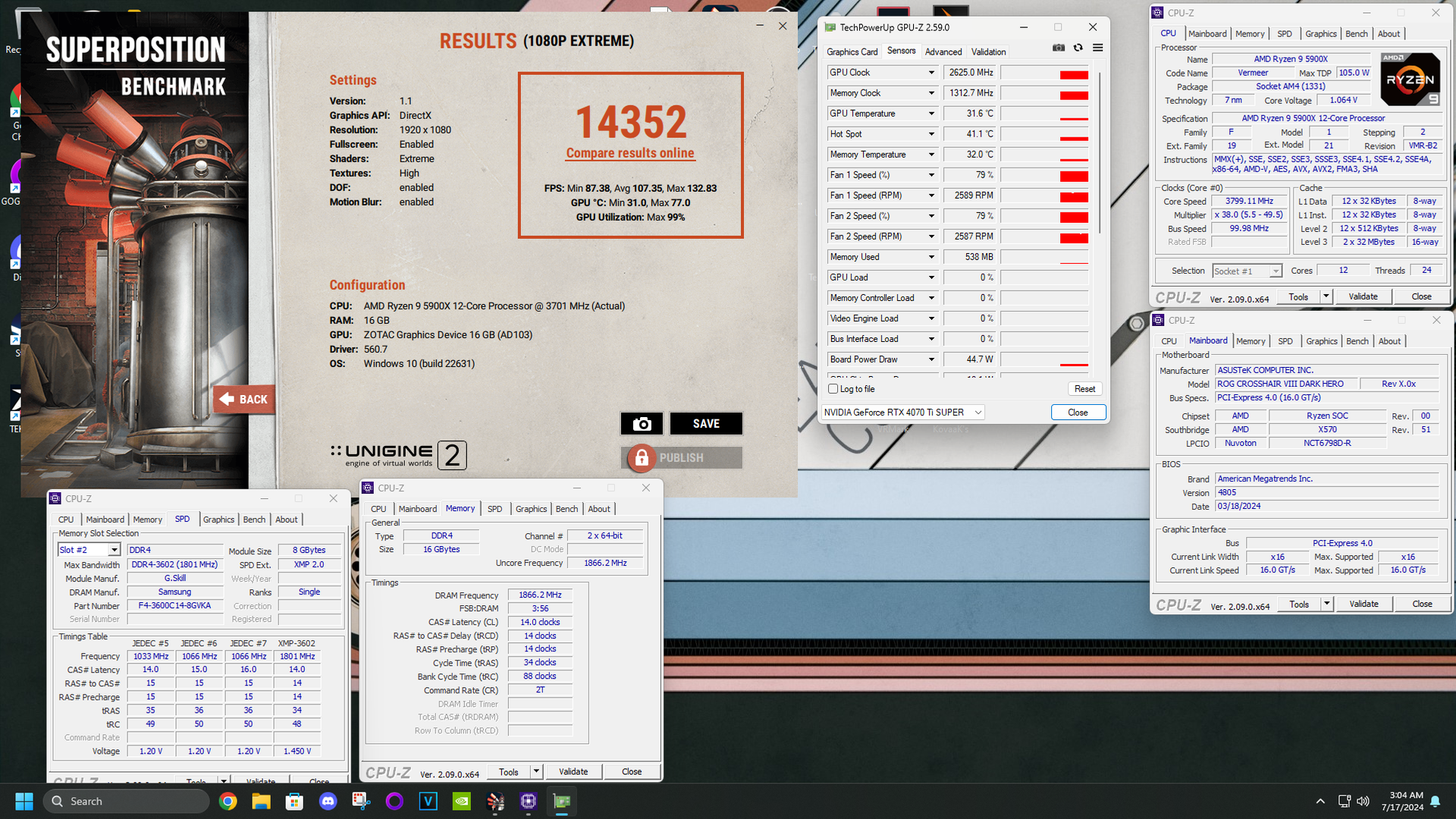Open Google Chrome from taskbar

coord(227,801)
